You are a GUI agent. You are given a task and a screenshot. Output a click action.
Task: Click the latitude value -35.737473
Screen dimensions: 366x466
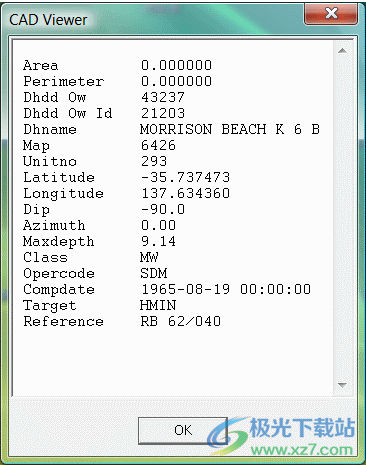click(185, 177)
